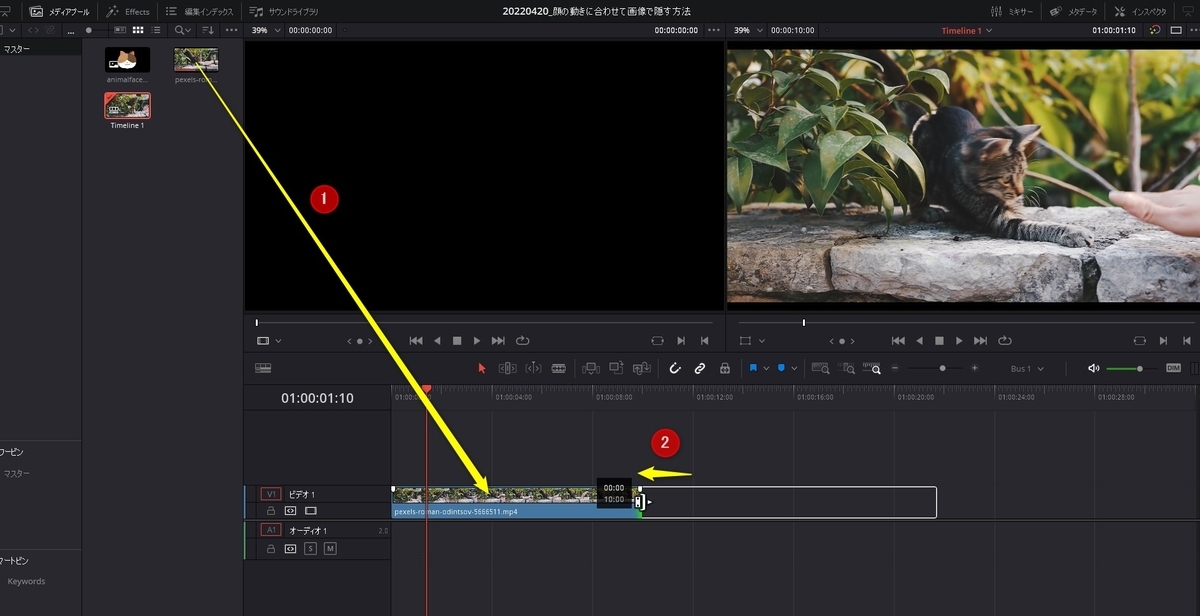The width and height of the screenshot is (1200, 616).
Task: Toggle loop in source viewer
Action: [x=522, y=340]
